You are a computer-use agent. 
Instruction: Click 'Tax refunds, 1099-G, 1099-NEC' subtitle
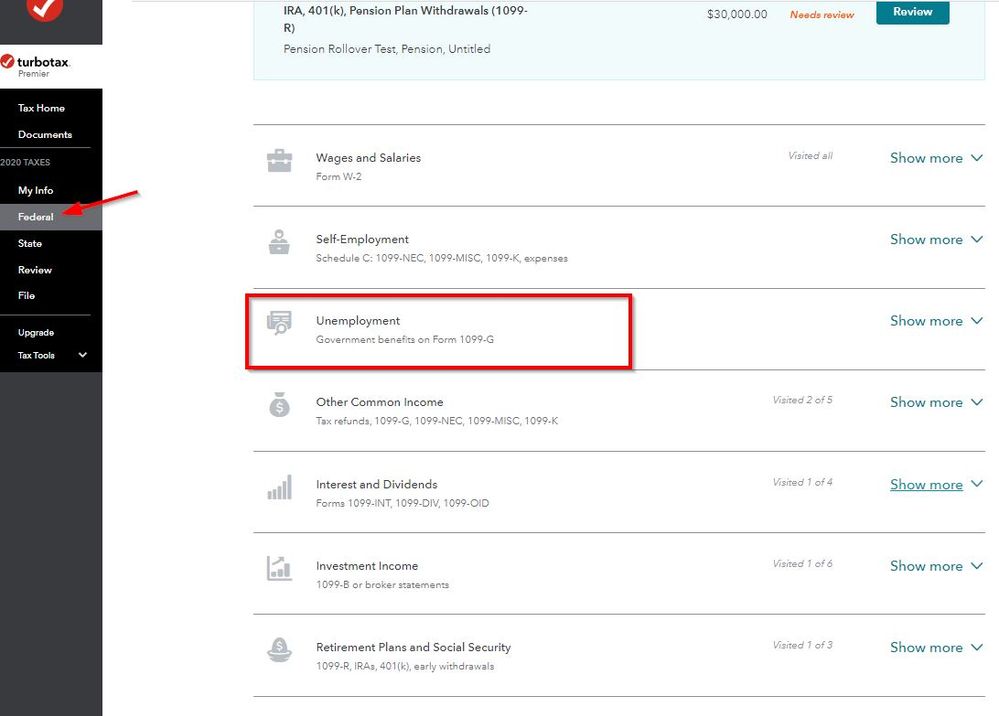point(436,421)
